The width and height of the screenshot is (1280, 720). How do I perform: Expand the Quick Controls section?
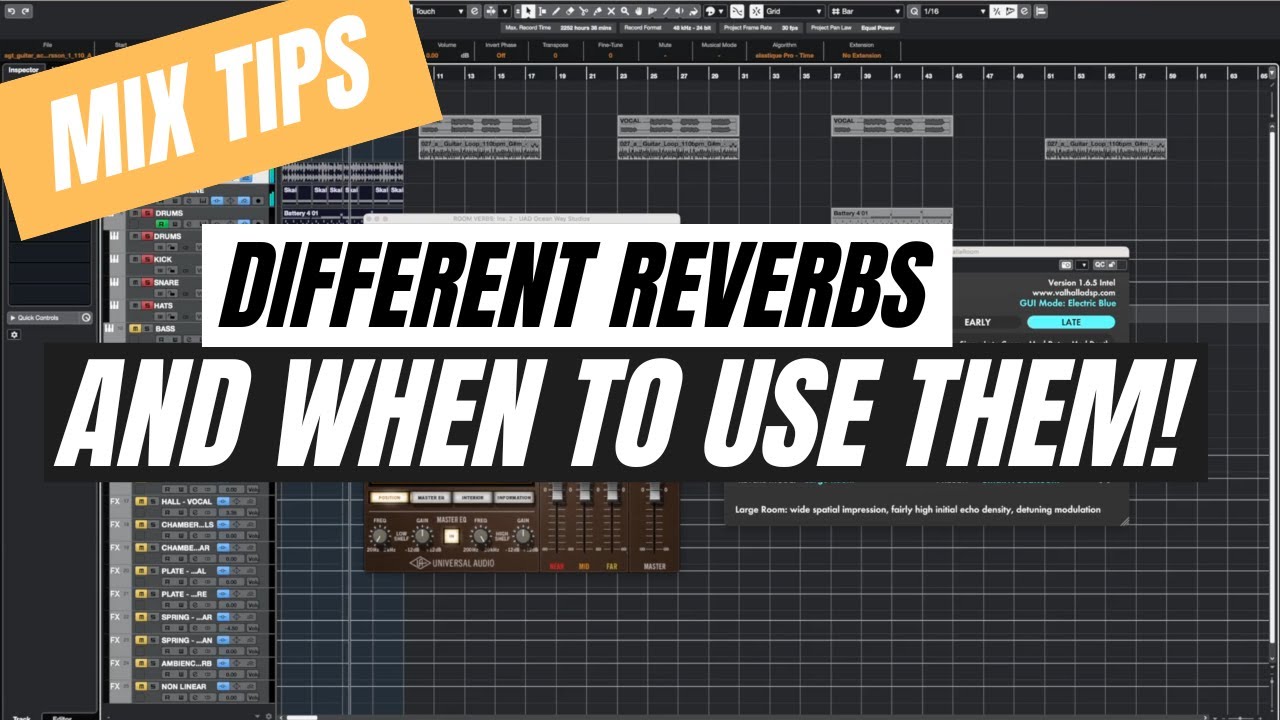coord(12,317)
